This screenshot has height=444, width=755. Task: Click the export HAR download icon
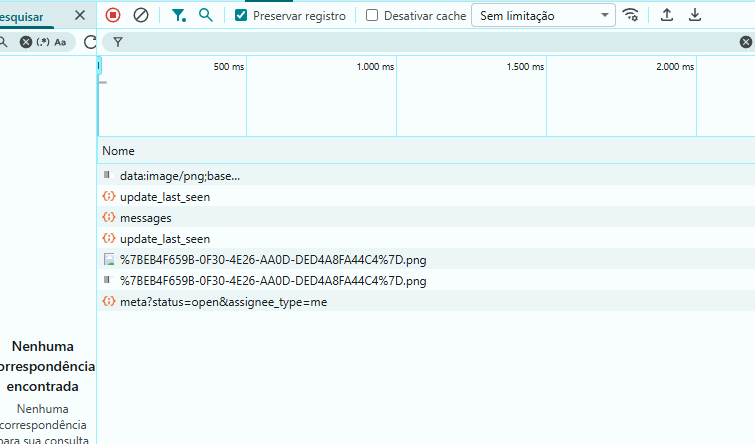click(695, 15)
